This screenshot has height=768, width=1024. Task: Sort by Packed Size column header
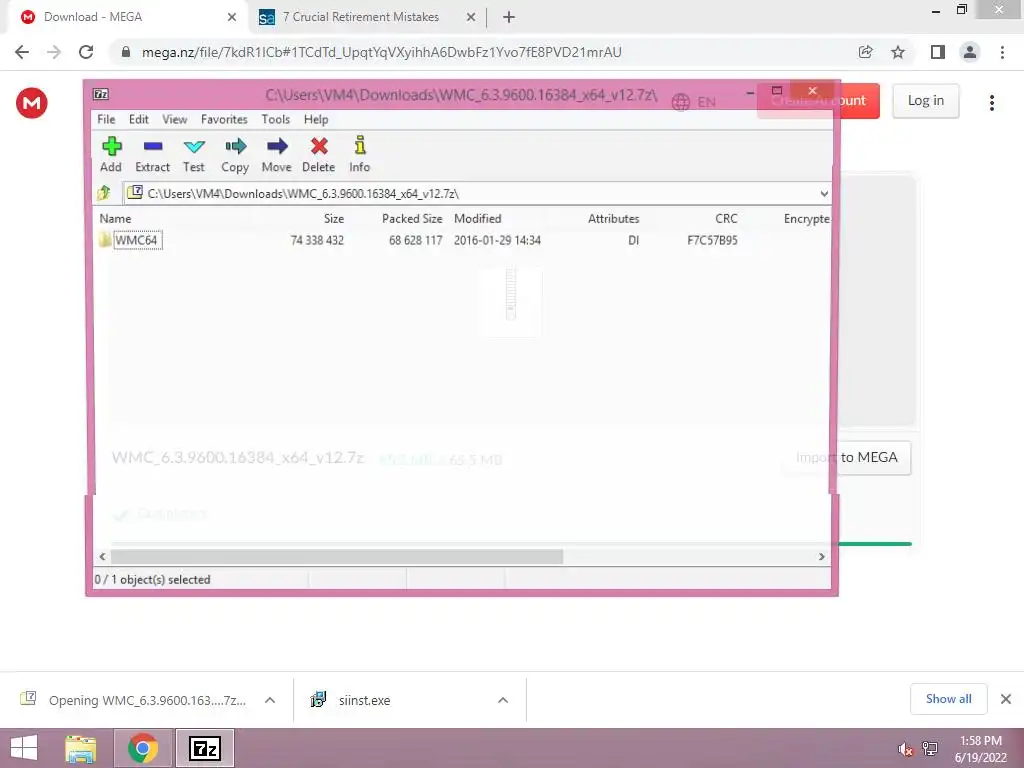(x=412, y=219)
